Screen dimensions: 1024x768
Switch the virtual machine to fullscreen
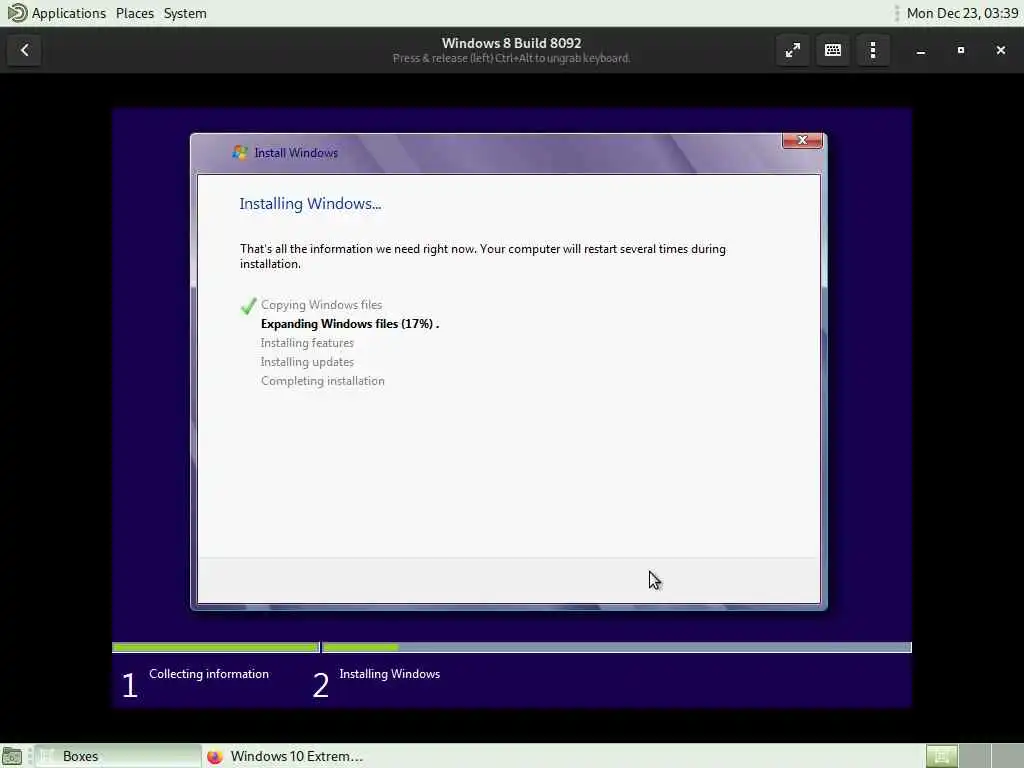click(792, 50)
